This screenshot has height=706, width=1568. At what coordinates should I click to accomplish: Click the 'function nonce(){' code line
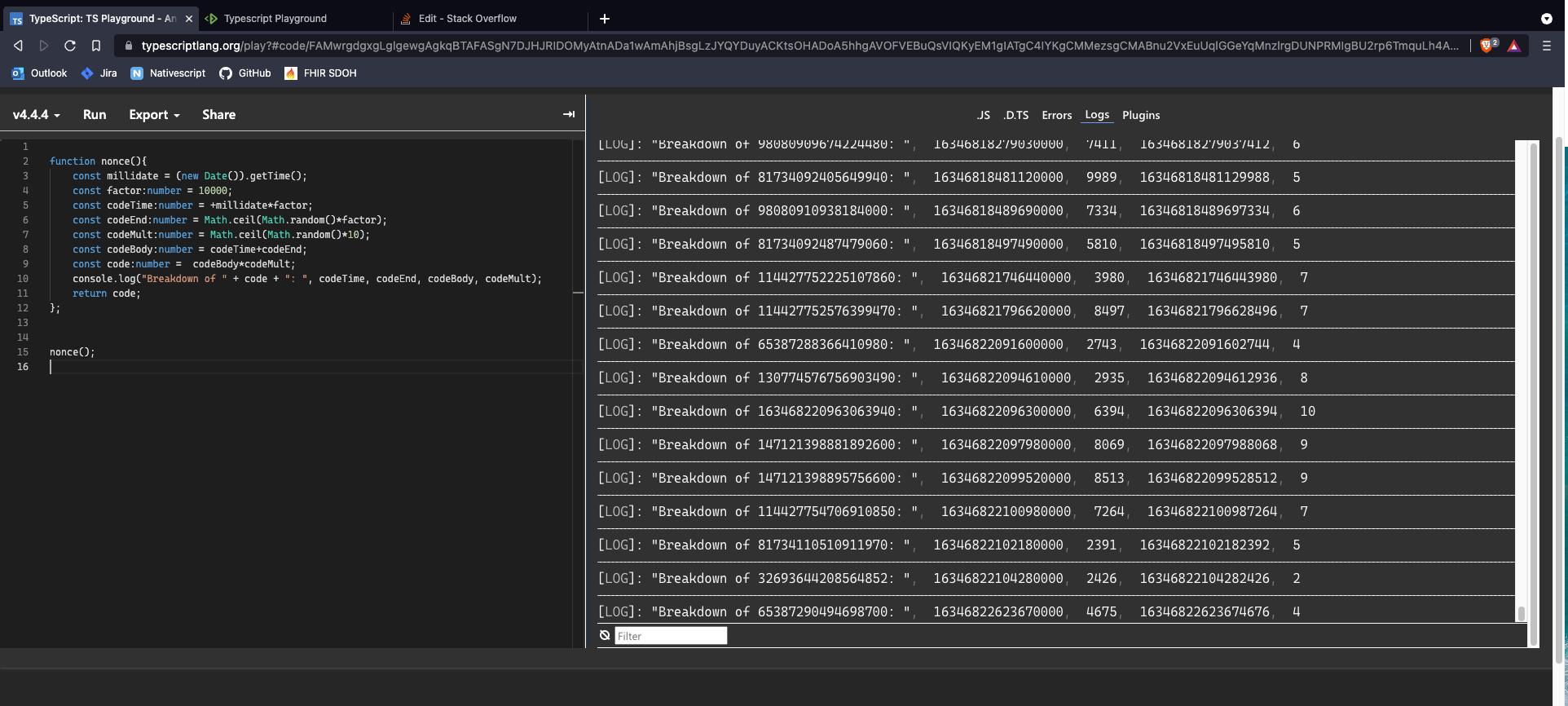(98, 161)
